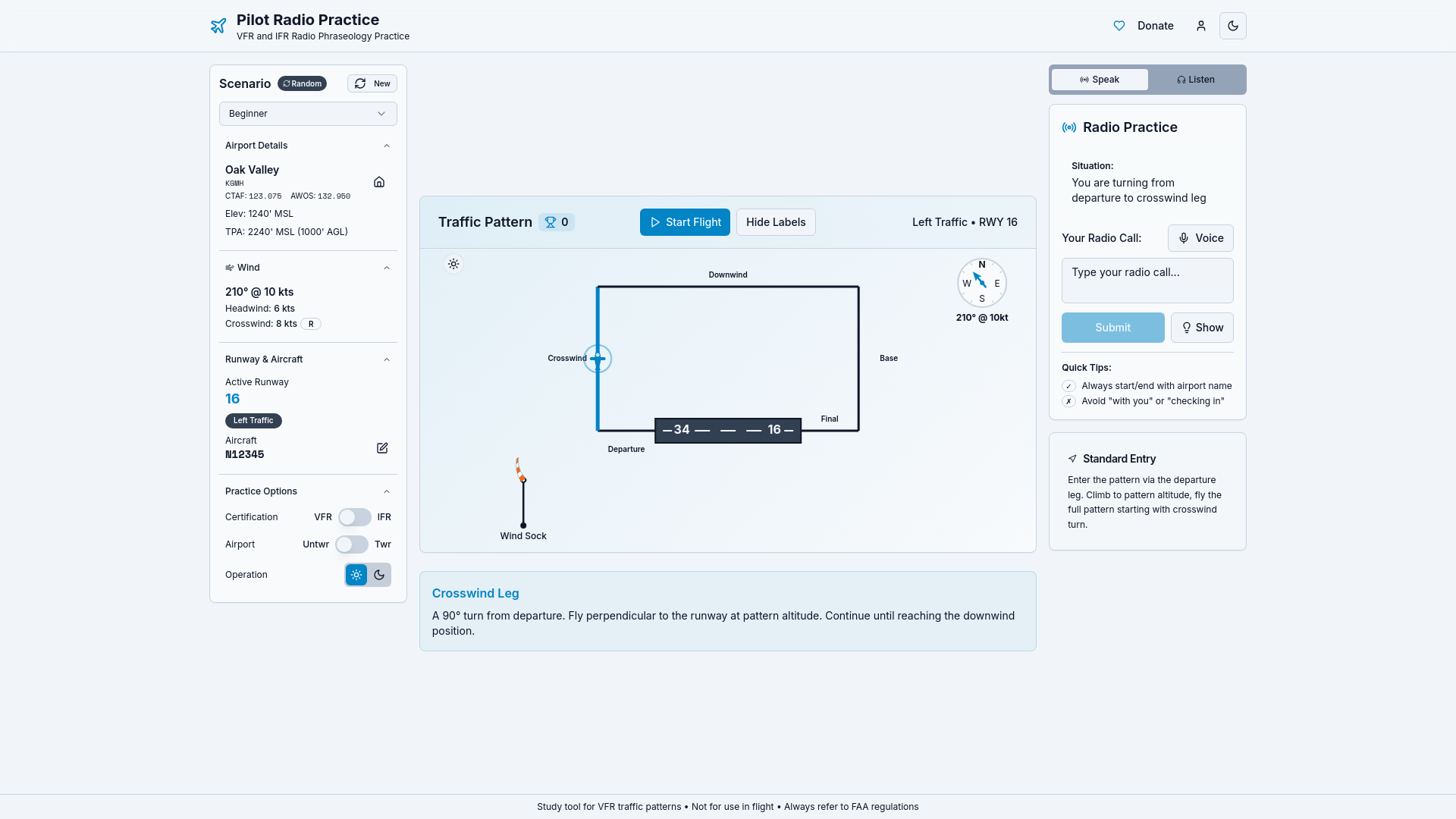Click the Left Traffic badge
Screen dimensions: 1456x819
pos(253,421)
